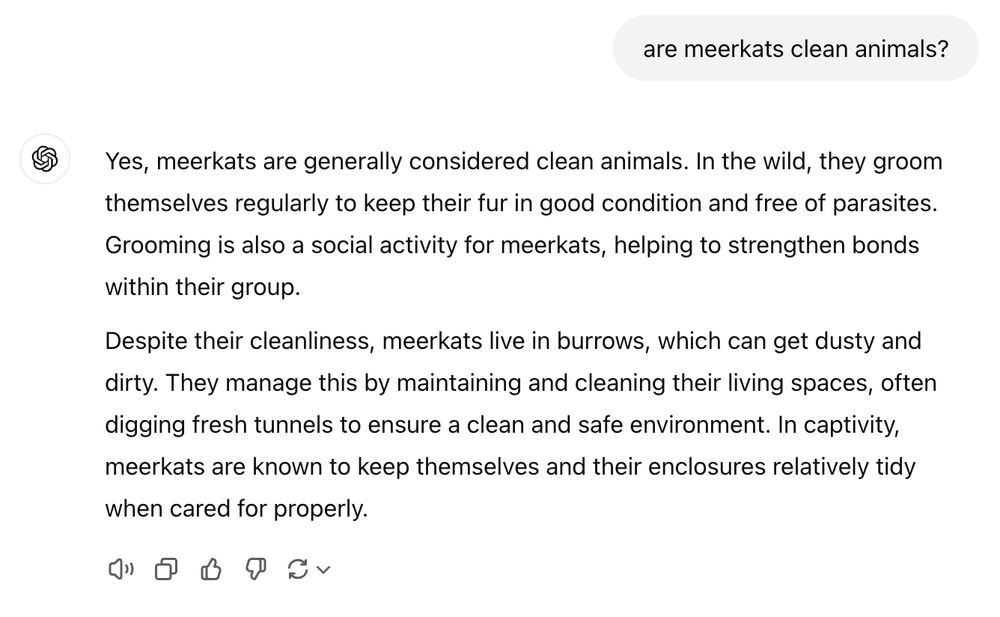Click the question 'are meerkats clean animals?'
Screen dimensions: 1000x617
[x=796, y=47]
